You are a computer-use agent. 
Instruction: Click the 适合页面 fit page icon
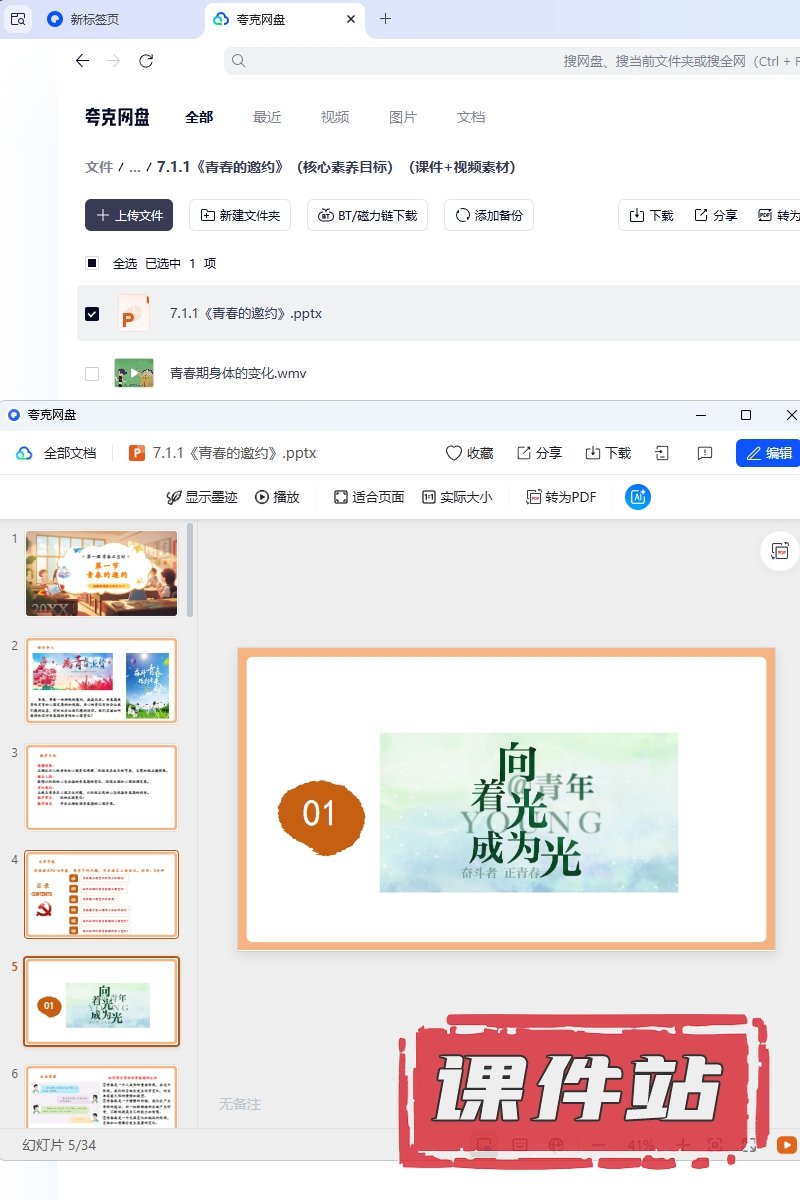point(341,497)
